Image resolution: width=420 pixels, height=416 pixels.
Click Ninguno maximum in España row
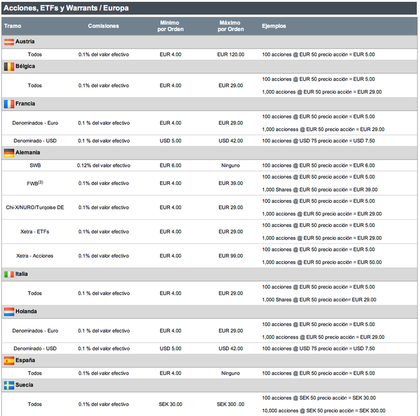tap(231, 373)
